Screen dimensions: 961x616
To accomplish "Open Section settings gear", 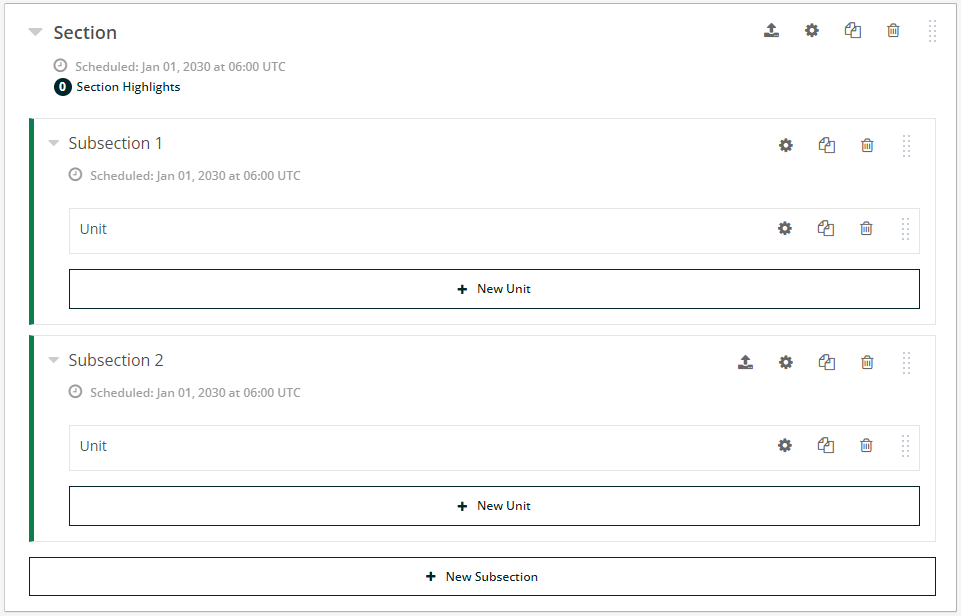I will click(x=811, y=30).
